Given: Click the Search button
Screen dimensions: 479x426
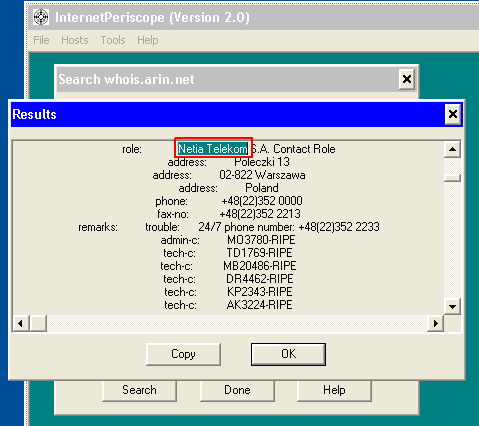Looking at the screenshot, I should click(139, 390).
